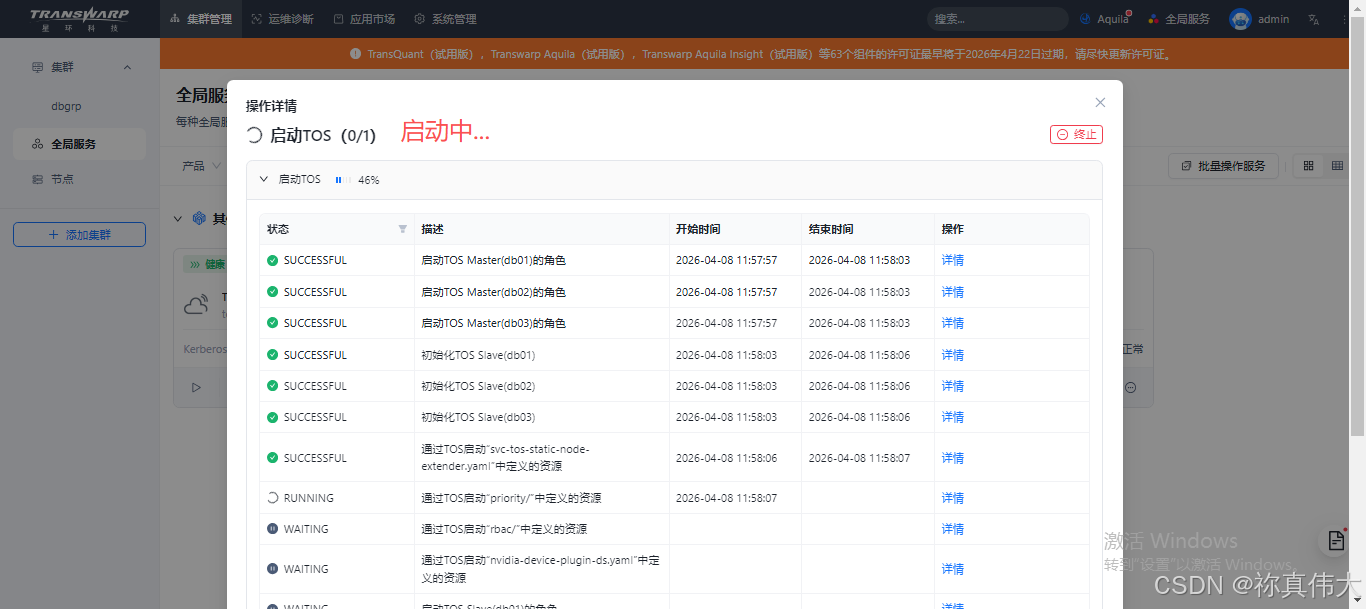Viewport: 1366px width, 609px height.
Task: Click the RUNNING spinner icon
Action: [x=272, y=498]
